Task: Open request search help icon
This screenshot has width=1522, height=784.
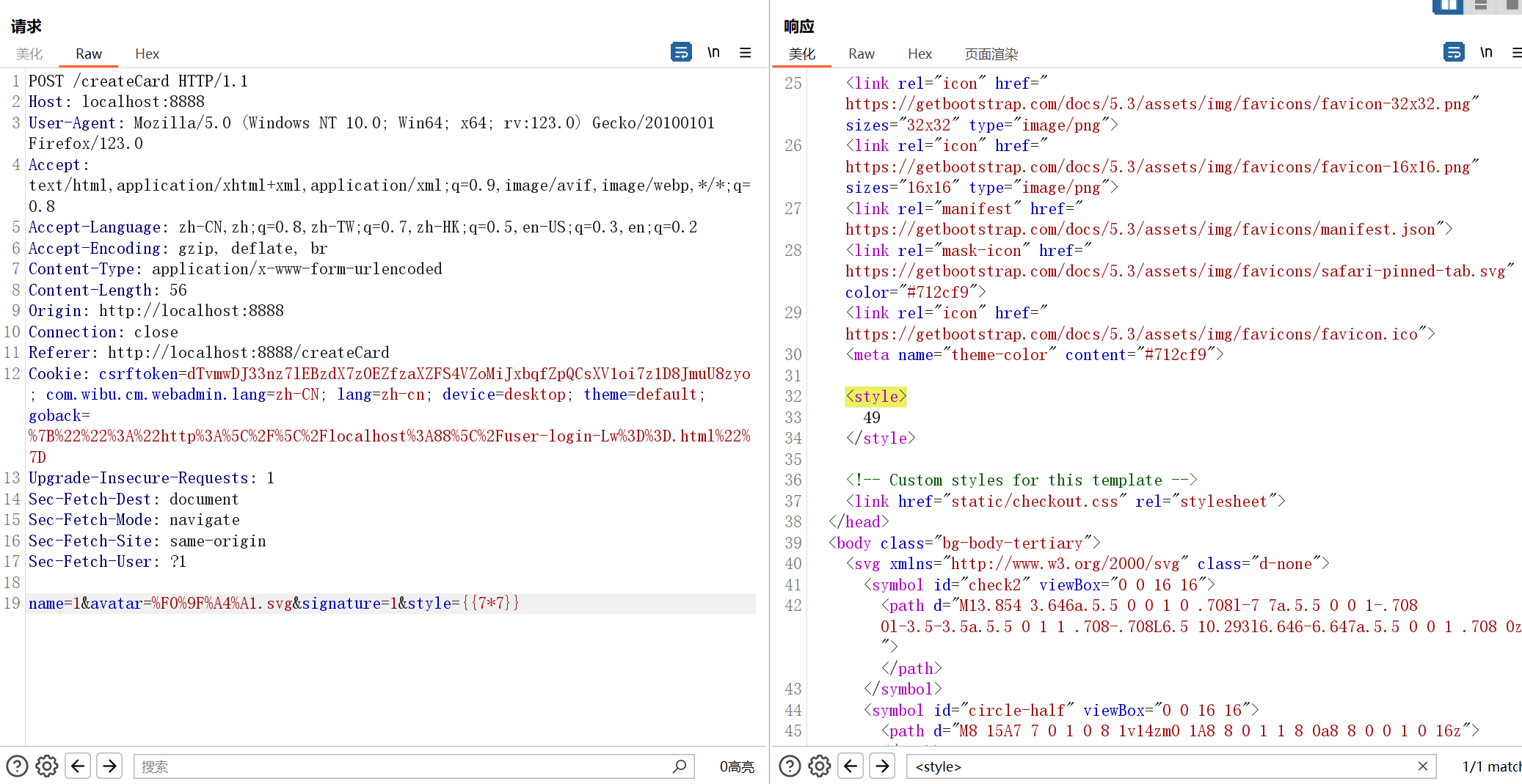Action: point(17,766)
